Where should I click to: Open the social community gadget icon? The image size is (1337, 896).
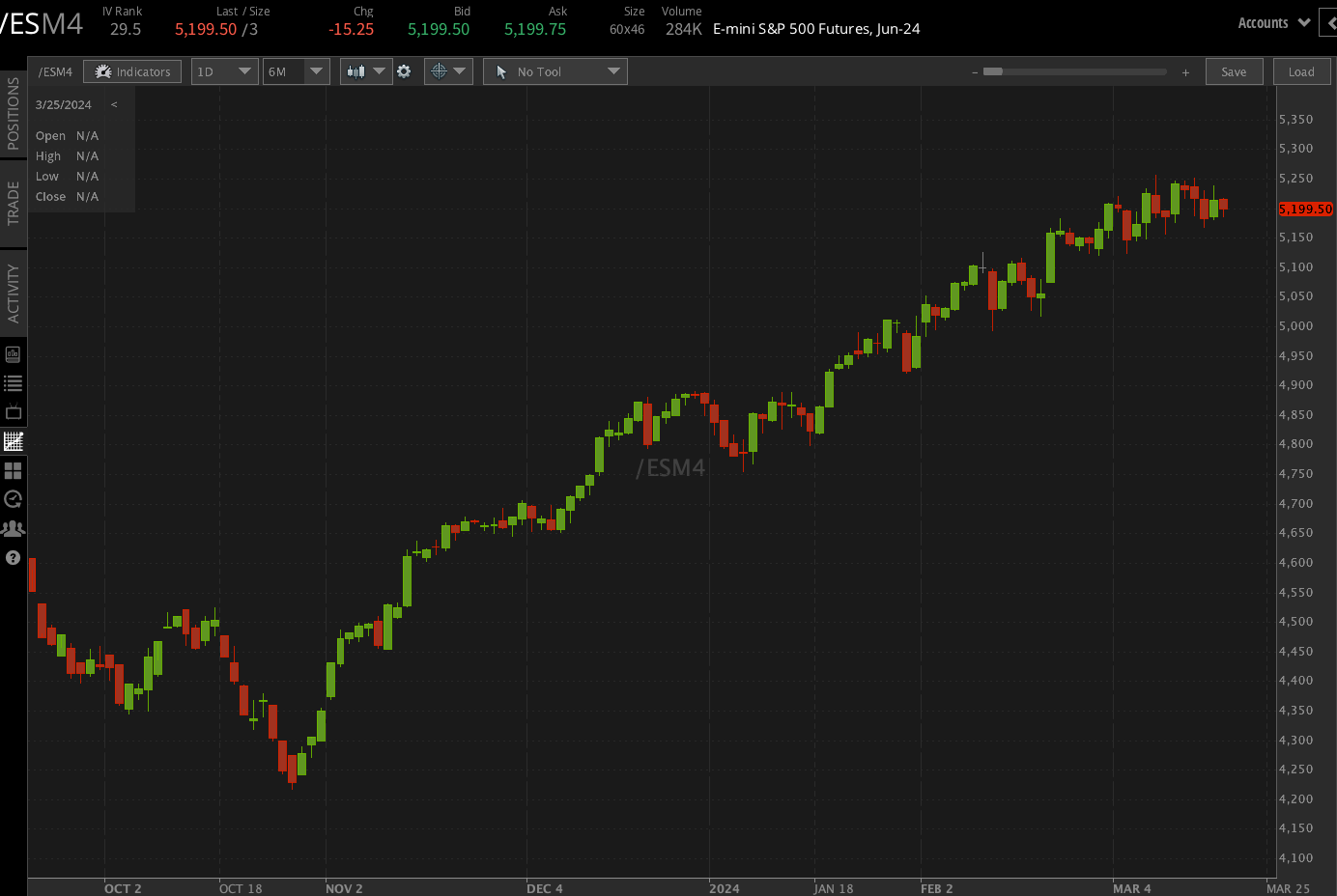(13, 528)
